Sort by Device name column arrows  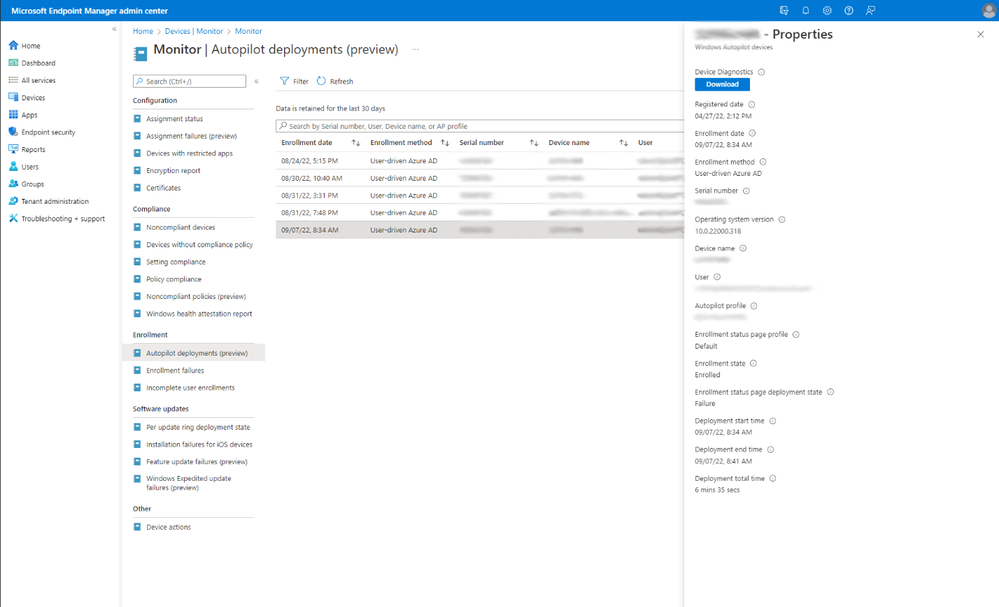coord(623,143)
